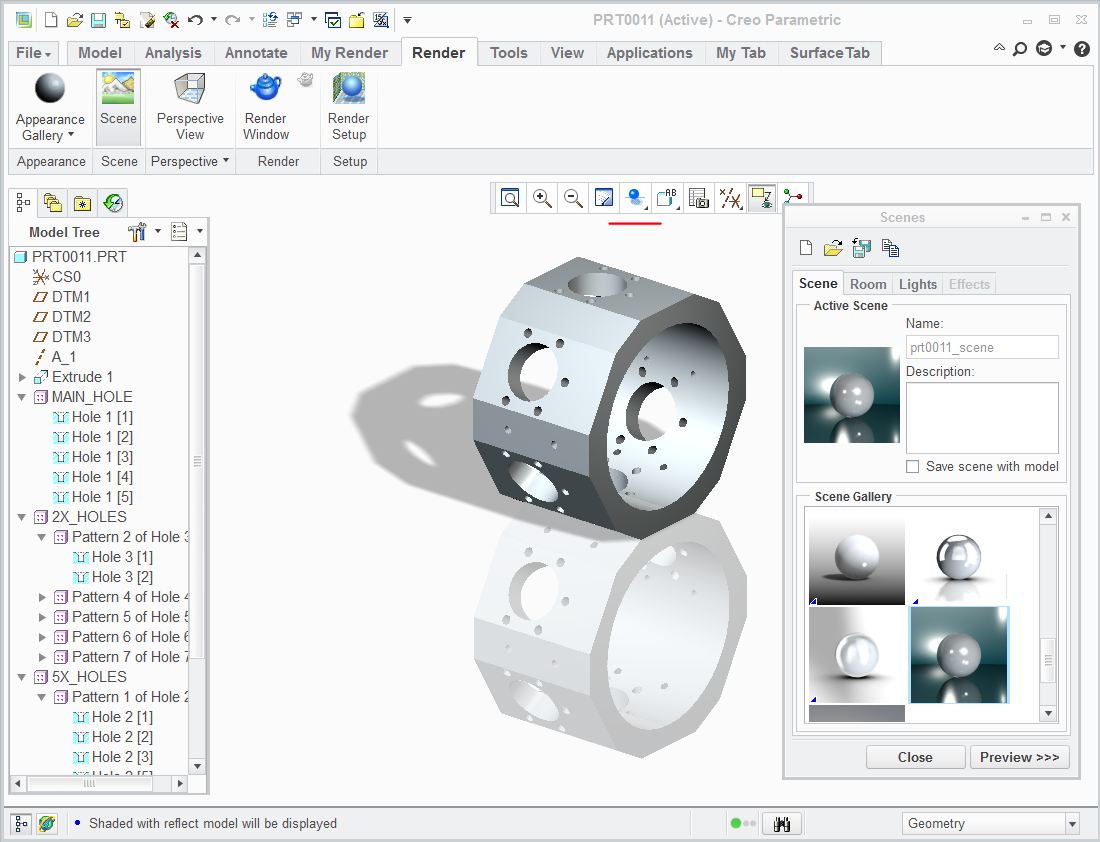Open the View Manager icon
Viewport: 1100px width, 842px height.
pos(699,199)
